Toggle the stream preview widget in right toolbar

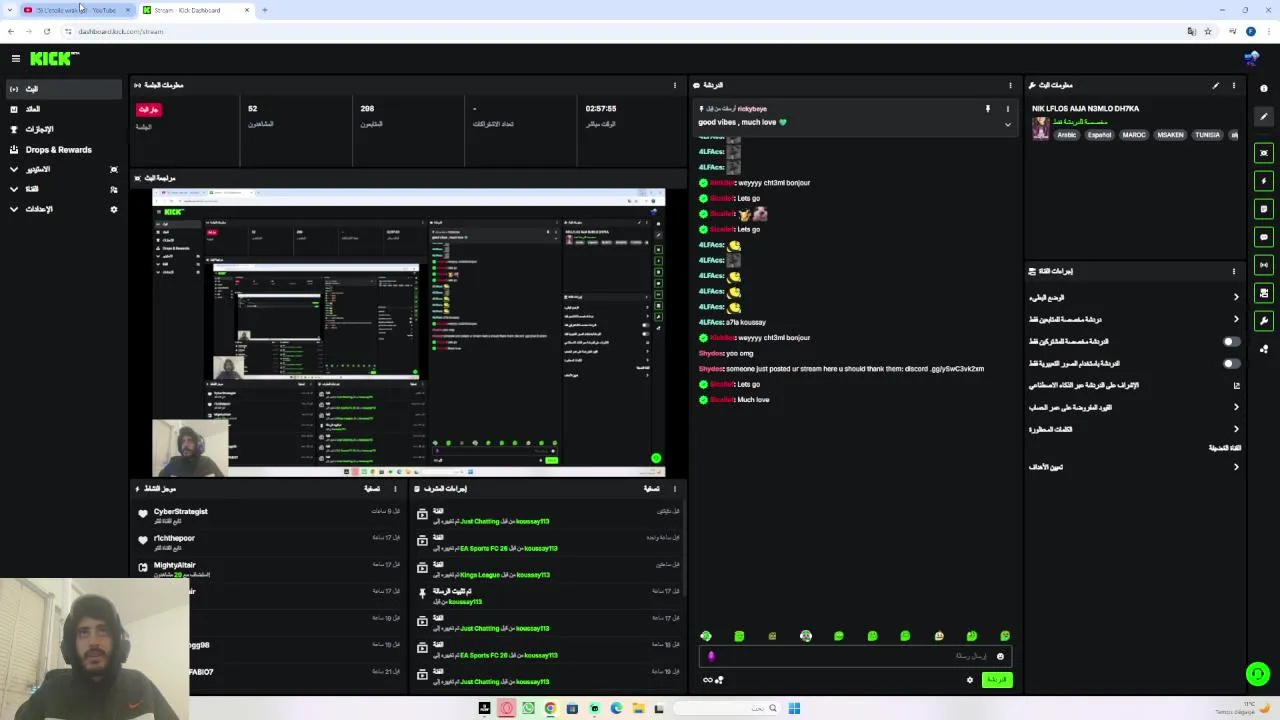tap(1264, 153)
